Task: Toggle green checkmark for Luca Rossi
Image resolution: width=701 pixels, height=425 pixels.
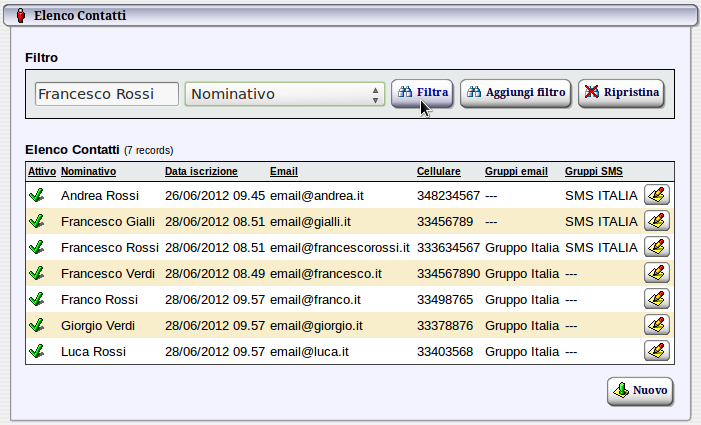Action: pos(37,351)
